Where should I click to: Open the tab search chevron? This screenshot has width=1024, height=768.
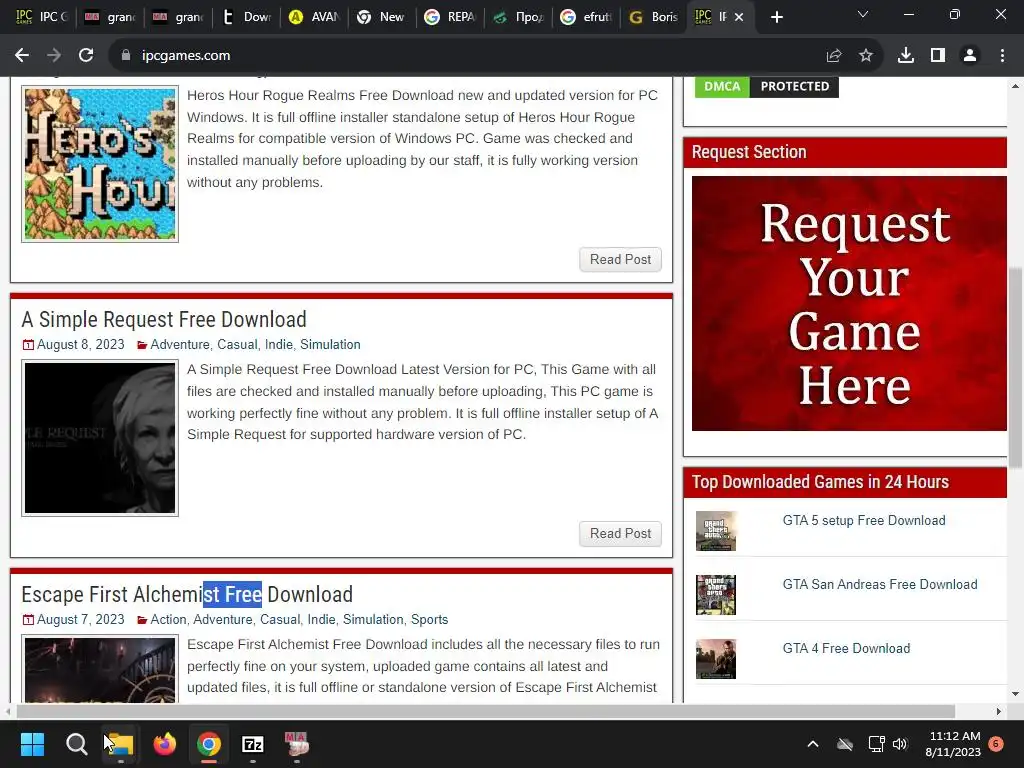click(x=863, y=14)
